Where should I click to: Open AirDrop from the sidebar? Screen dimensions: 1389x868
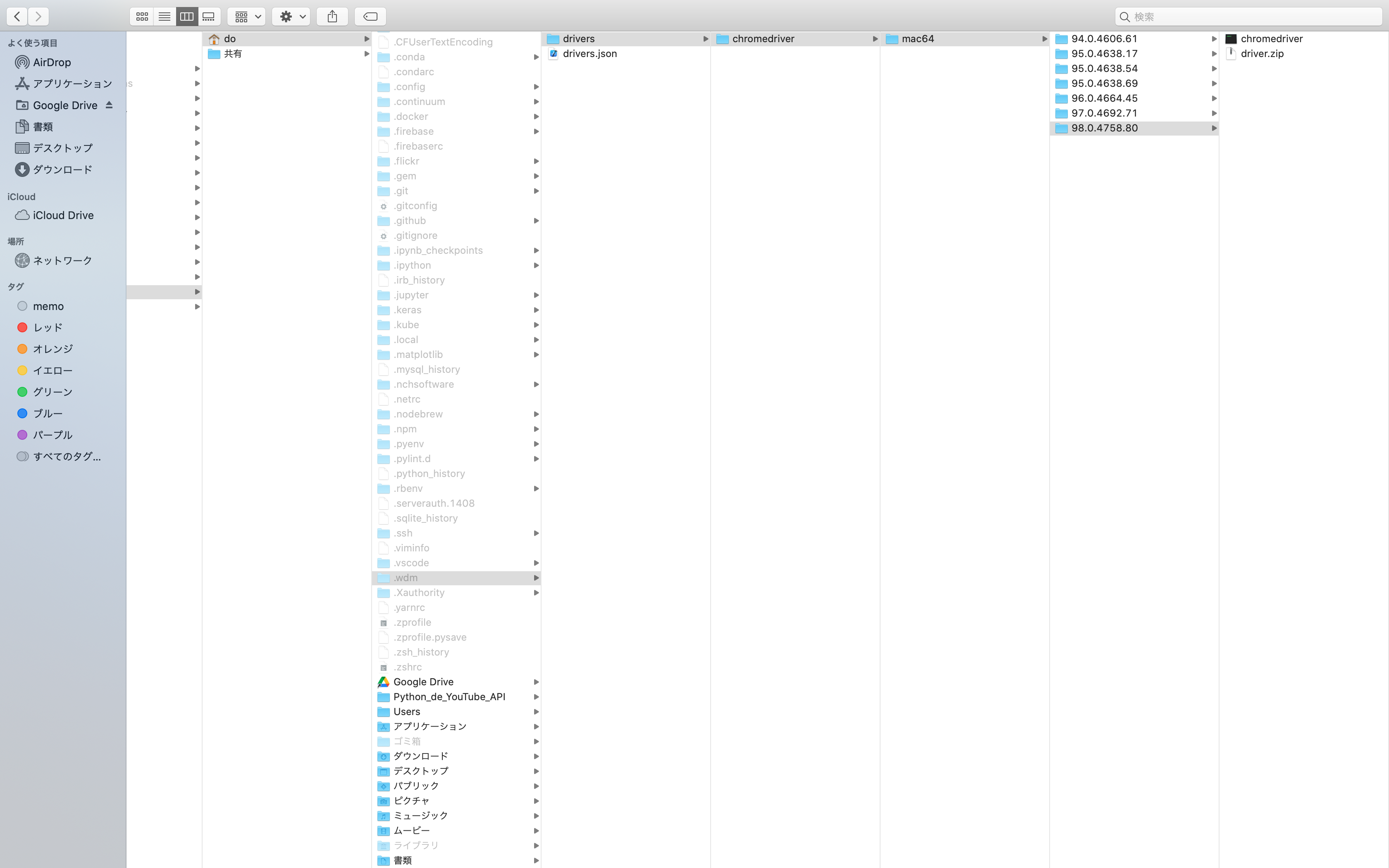click(52, 62)
